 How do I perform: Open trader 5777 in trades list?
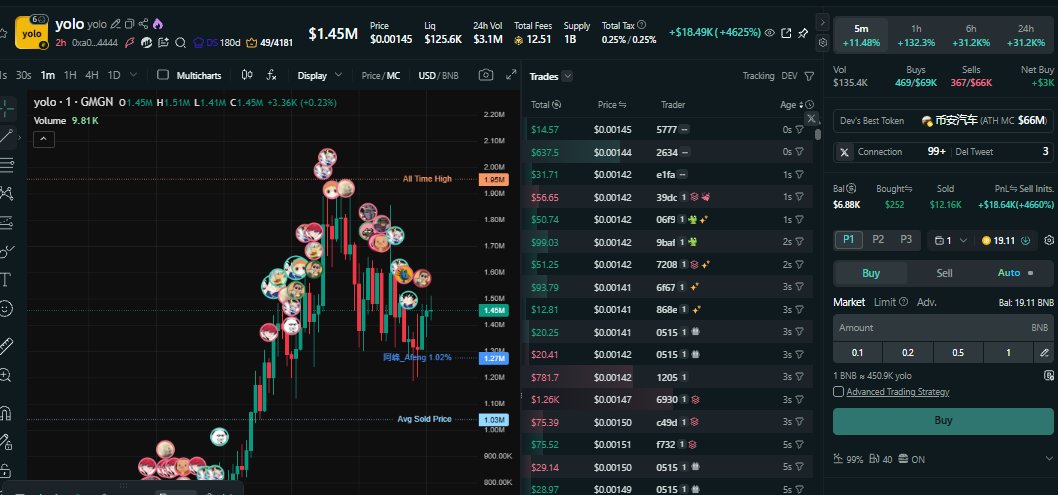[666, 129]
